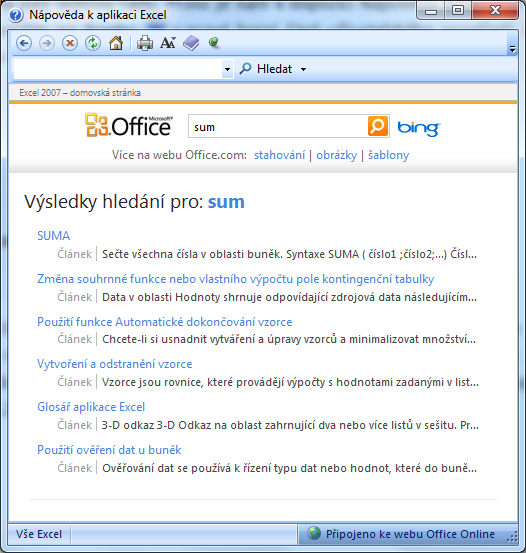
Task: Refresh the help page
Action: 93,43
